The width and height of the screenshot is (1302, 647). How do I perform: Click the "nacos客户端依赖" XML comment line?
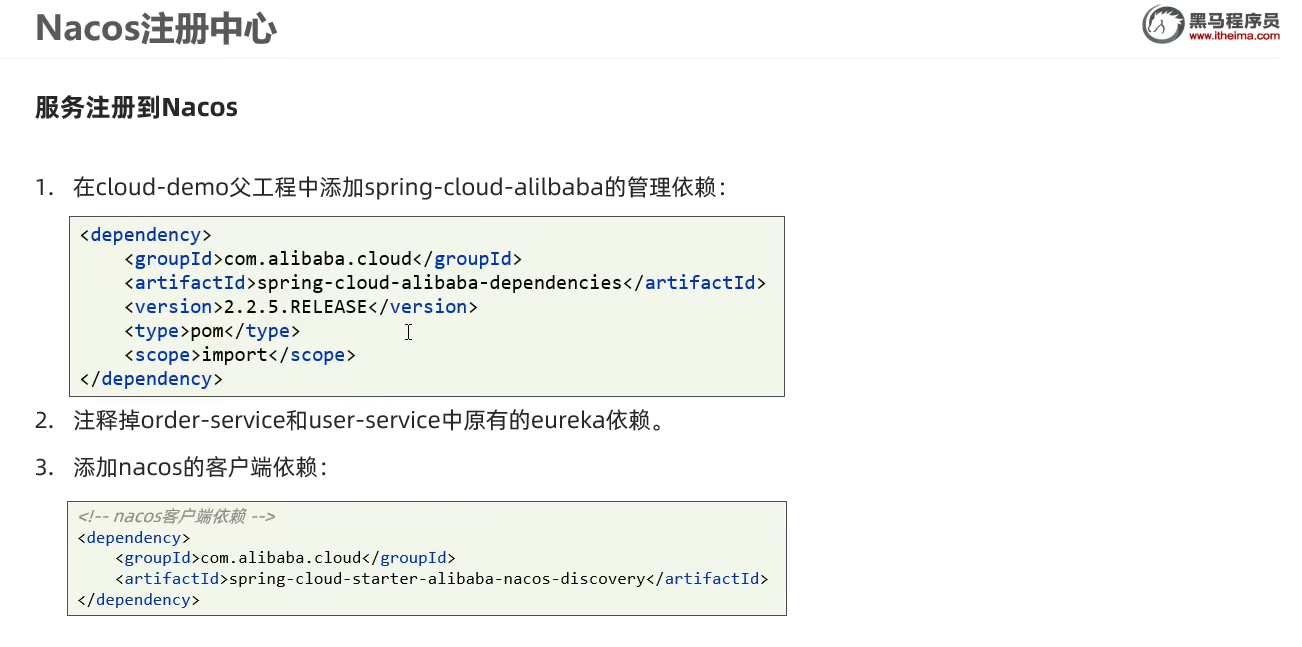click(x=176, y=517)
